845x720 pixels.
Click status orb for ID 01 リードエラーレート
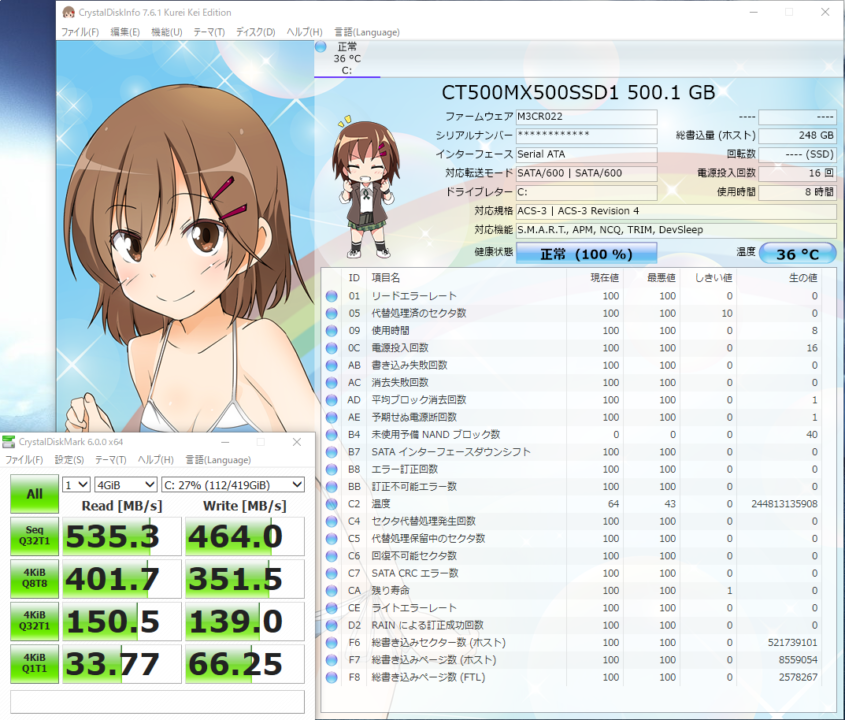(331, 296)
